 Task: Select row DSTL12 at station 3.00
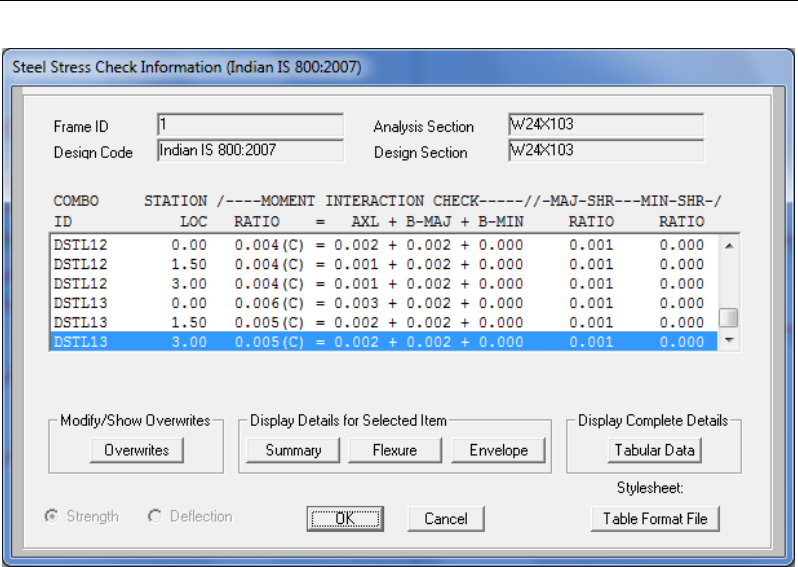coord(384,284)
